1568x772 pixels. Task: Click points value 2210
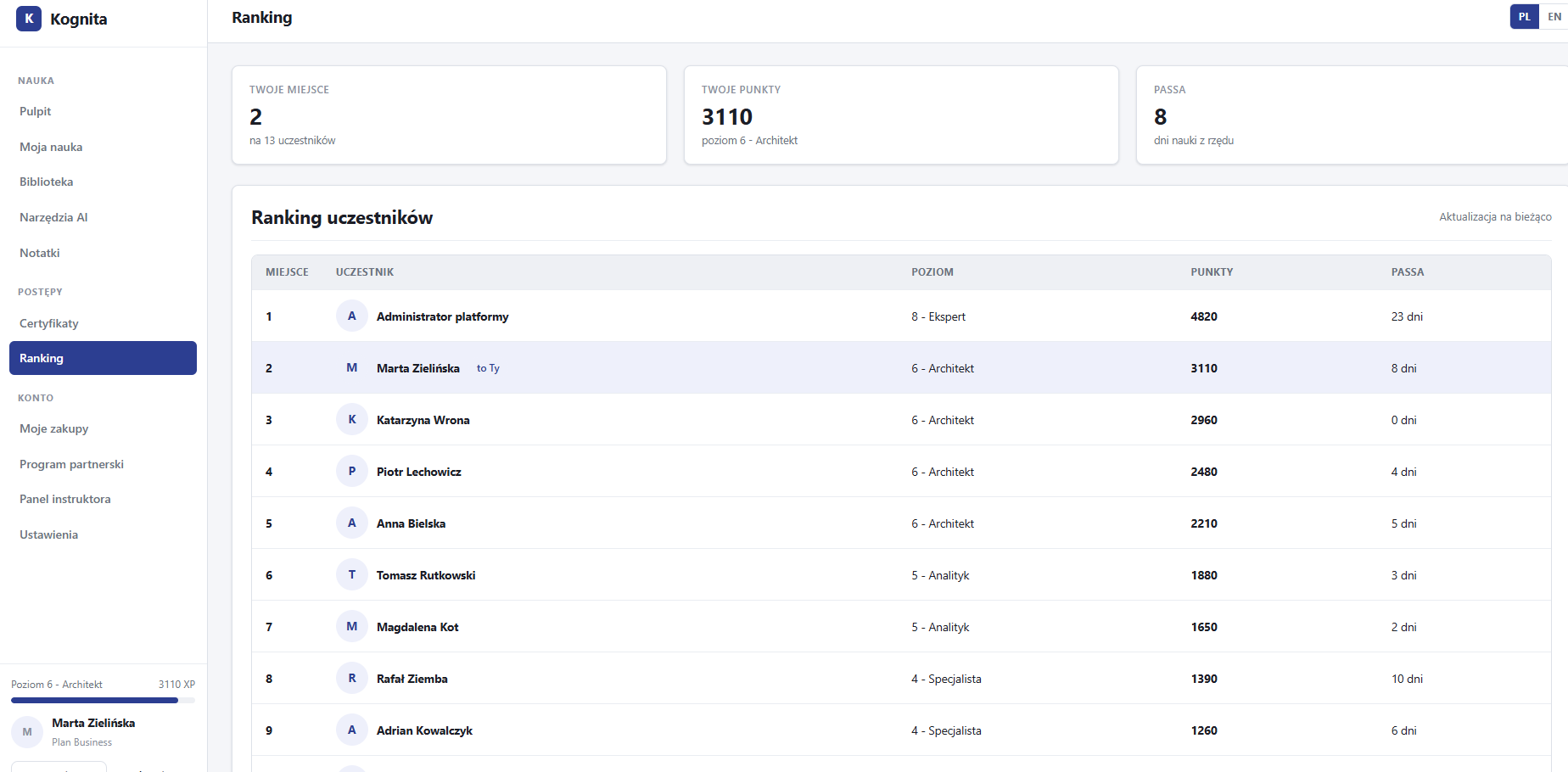pyautogui.click(x=1204, y=523)
